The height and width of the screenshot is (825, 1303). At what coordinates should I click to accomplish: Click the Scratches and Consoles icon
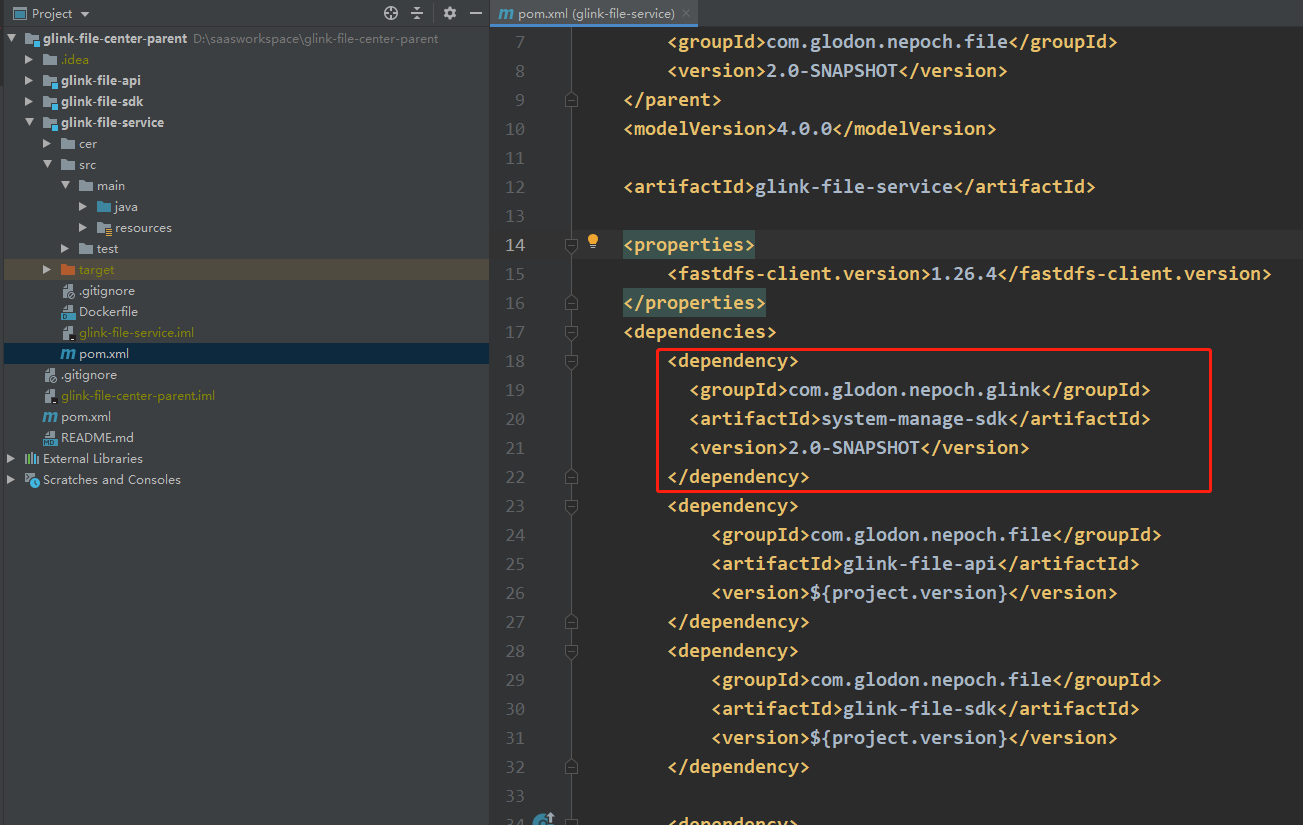click(x=32, y=479)
